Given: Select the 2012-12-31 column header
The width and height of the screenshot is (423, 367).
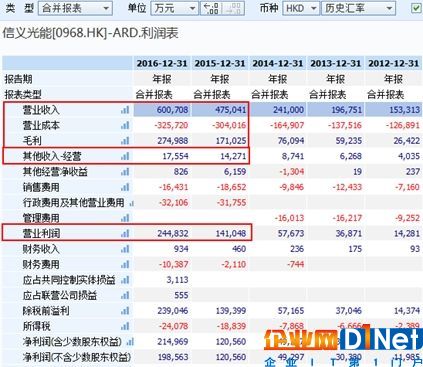Looking at the screenshot, I should tap(394, 63).
